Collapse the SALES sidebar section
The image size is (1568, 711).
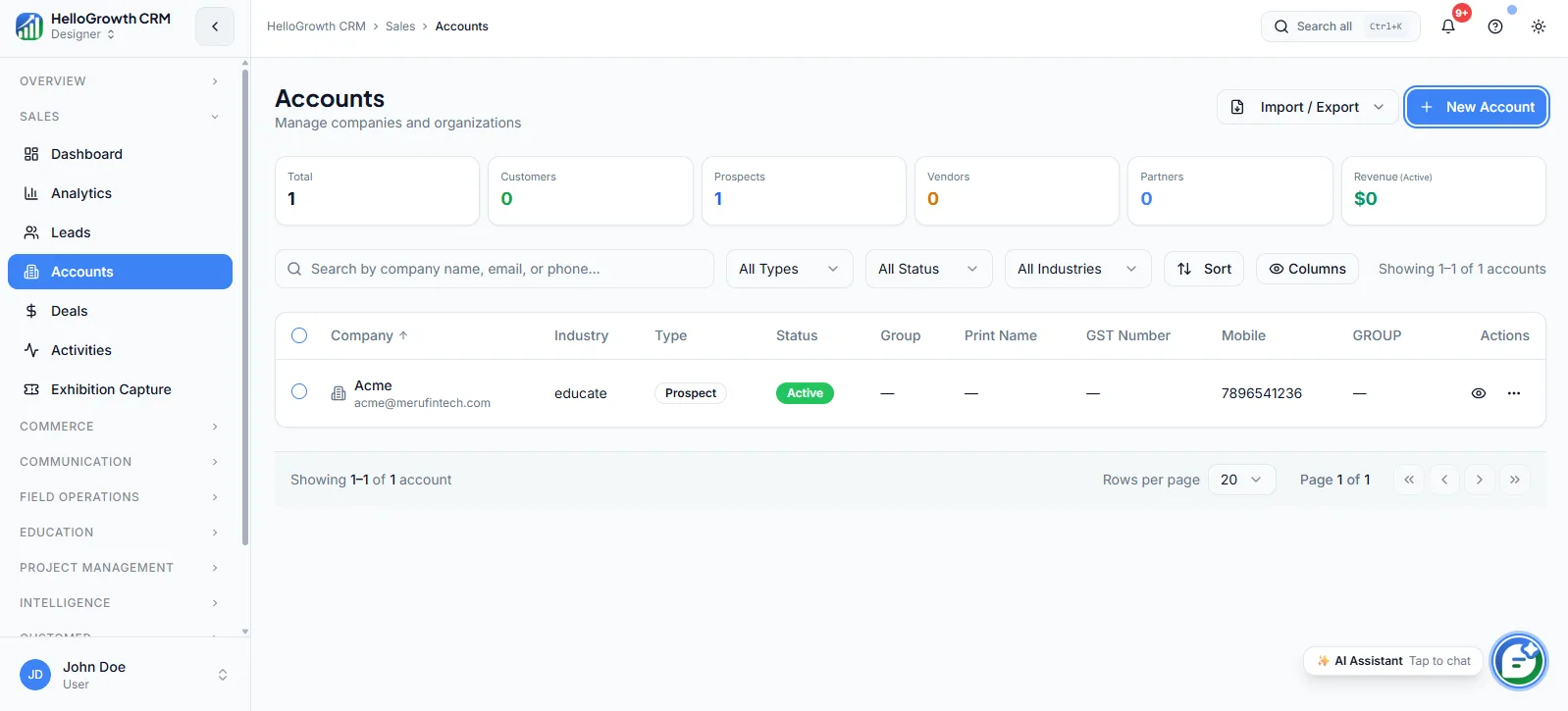pyautogui.click(x=119, y=117)
